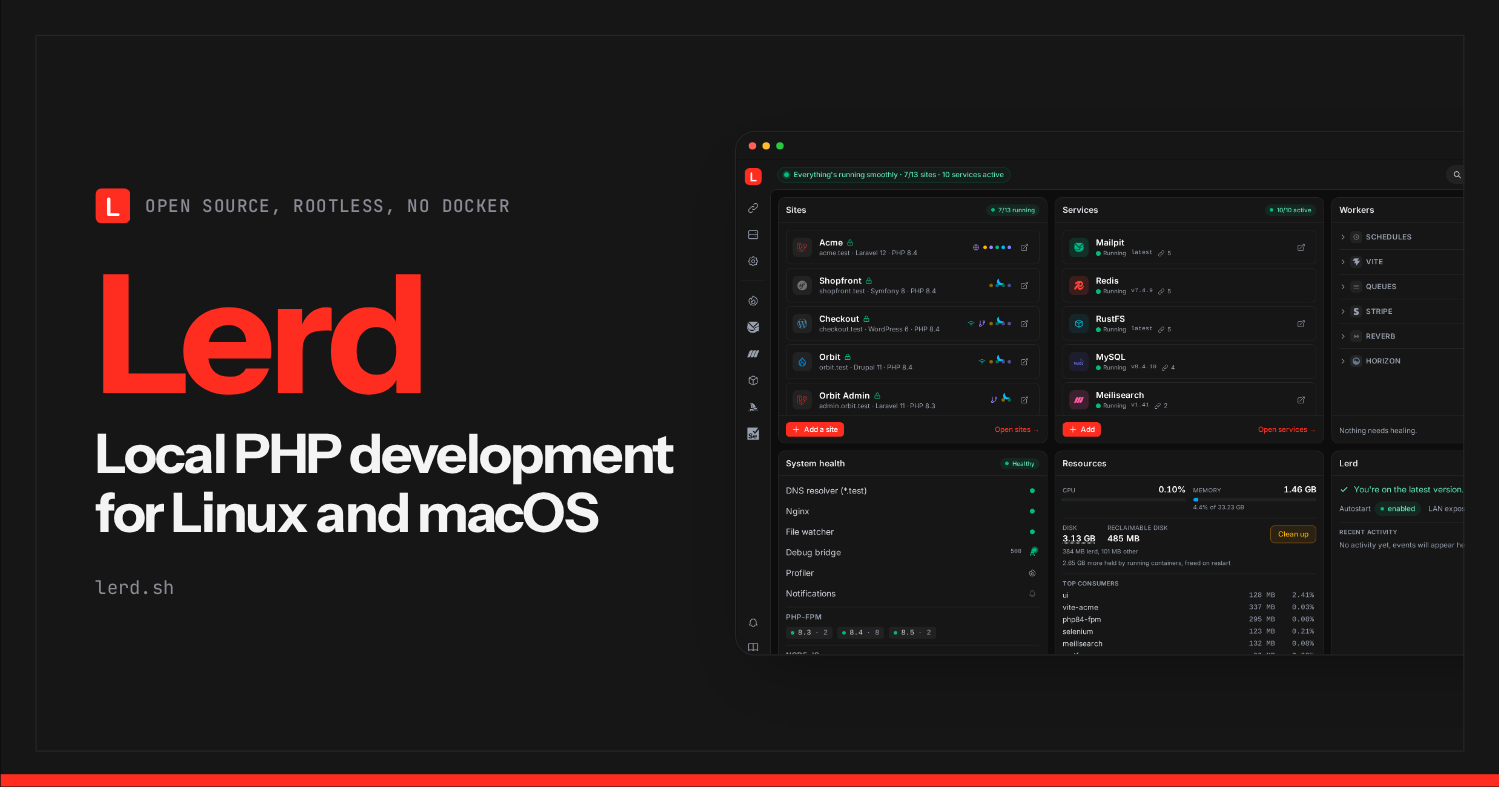
Task: Open the links icon in sidebar
Action: (x=753, y=208)
